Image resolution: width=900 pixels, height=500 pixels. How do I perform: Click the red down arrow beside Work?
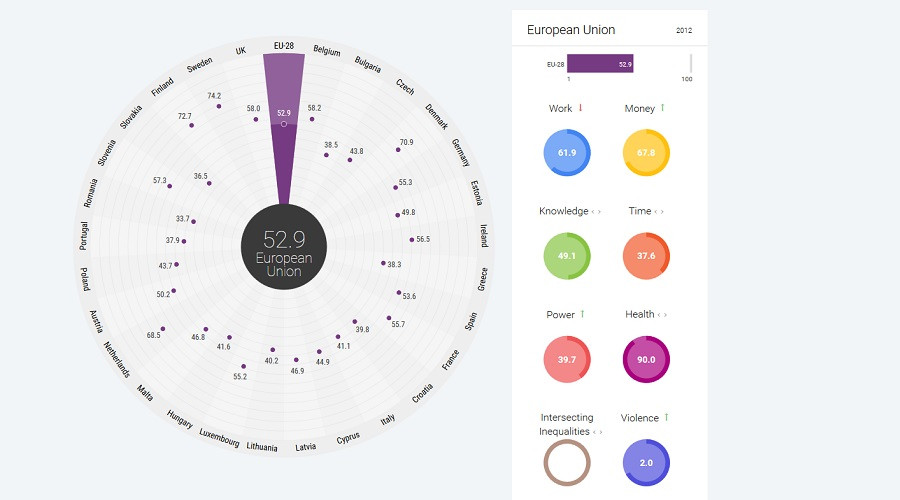coord(580,108)
